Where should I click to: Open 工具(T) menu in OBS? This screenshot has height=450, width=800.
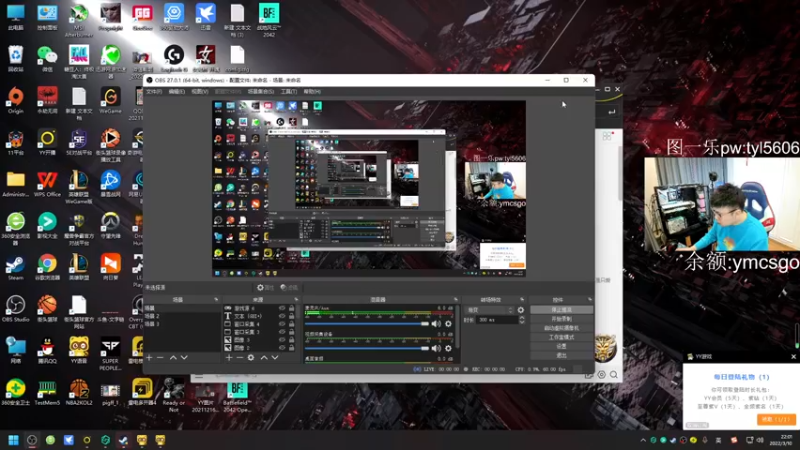(289, 91)
